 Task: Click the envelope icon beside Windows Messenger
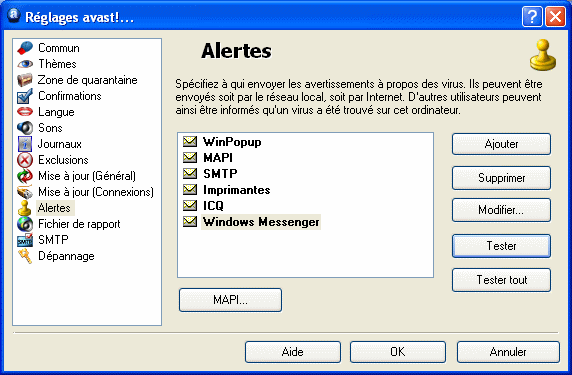pyautogui.click(x=190, y=222)
